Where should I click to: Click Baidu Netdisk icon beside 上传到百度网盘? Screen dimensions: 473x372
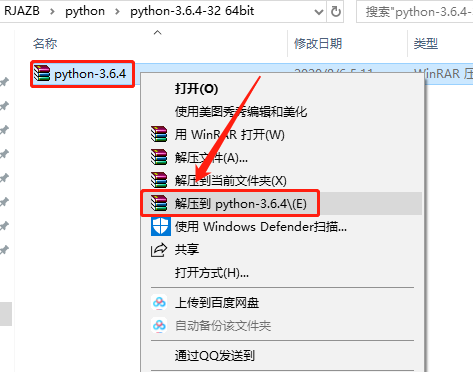pyautogui.click(x=159, y=303)
